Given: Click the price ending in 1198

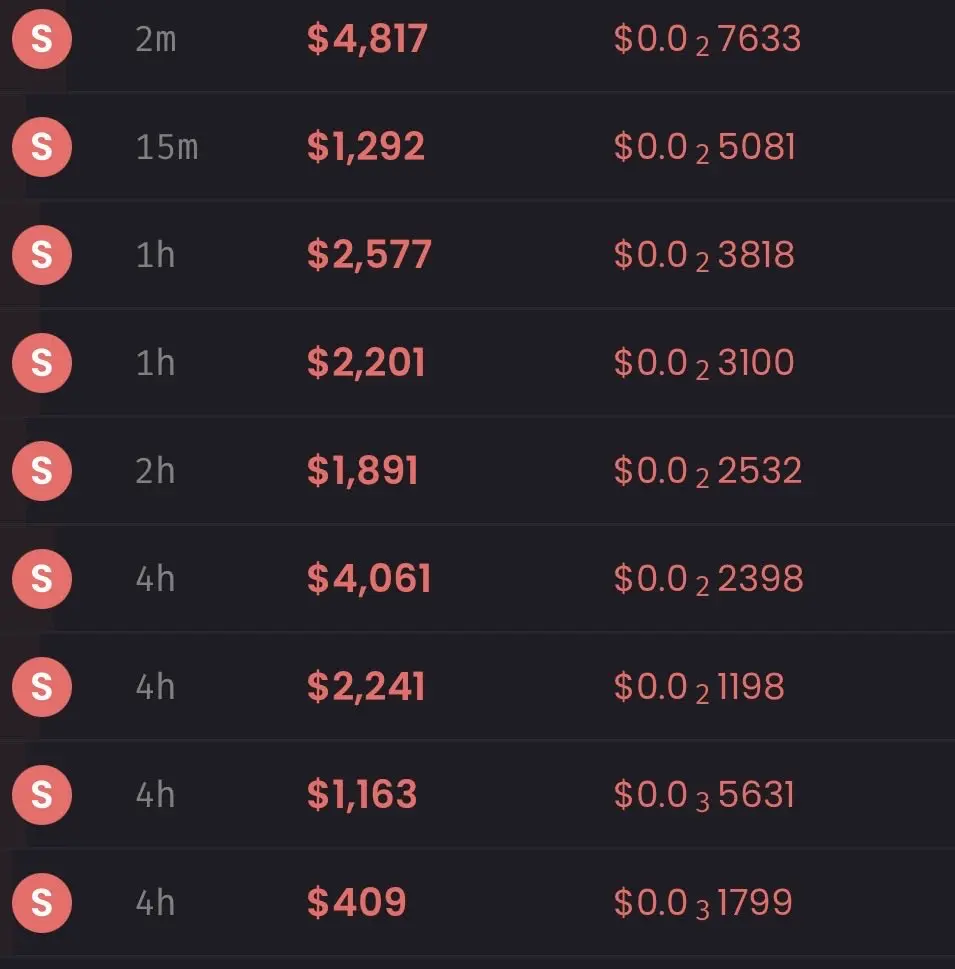Looking at the screenshot, I should (699, 687).
